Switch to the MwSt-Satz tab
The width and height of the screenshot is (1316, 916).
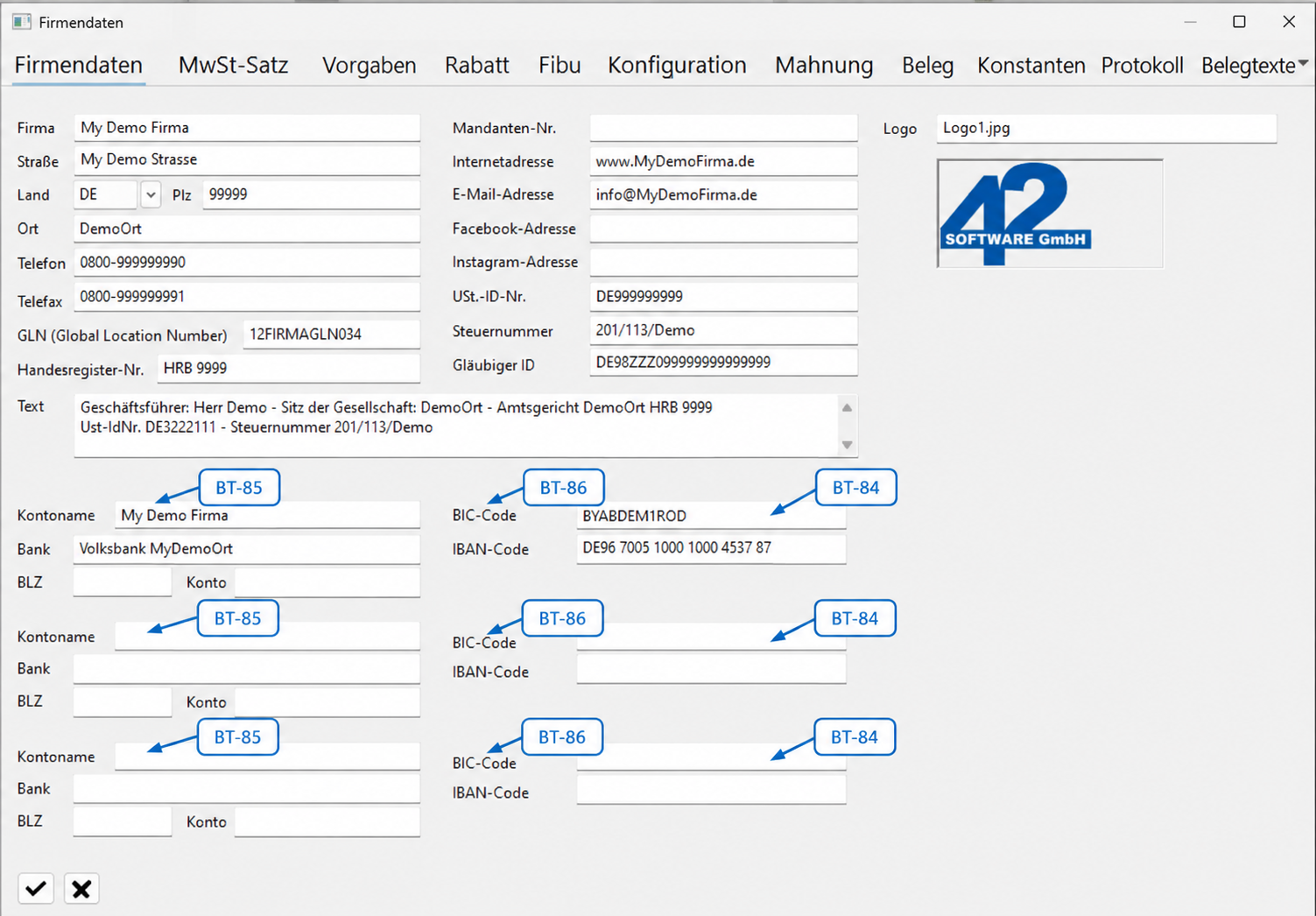coord(233,66)
